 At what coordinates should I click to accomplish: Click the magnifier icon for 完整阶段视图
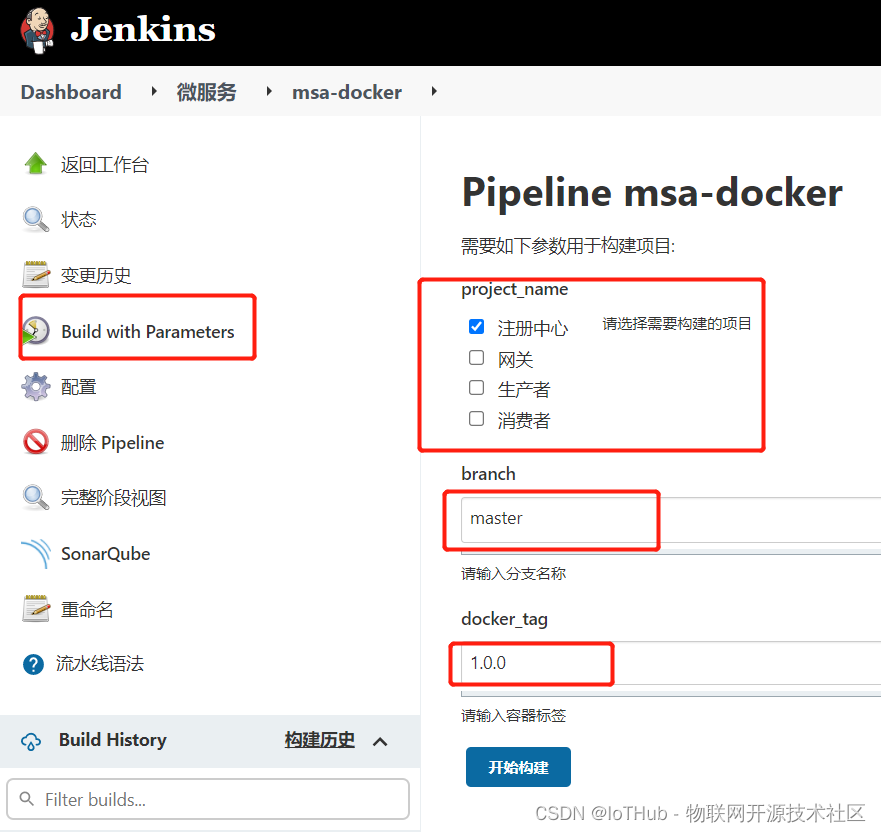[36, 497]
